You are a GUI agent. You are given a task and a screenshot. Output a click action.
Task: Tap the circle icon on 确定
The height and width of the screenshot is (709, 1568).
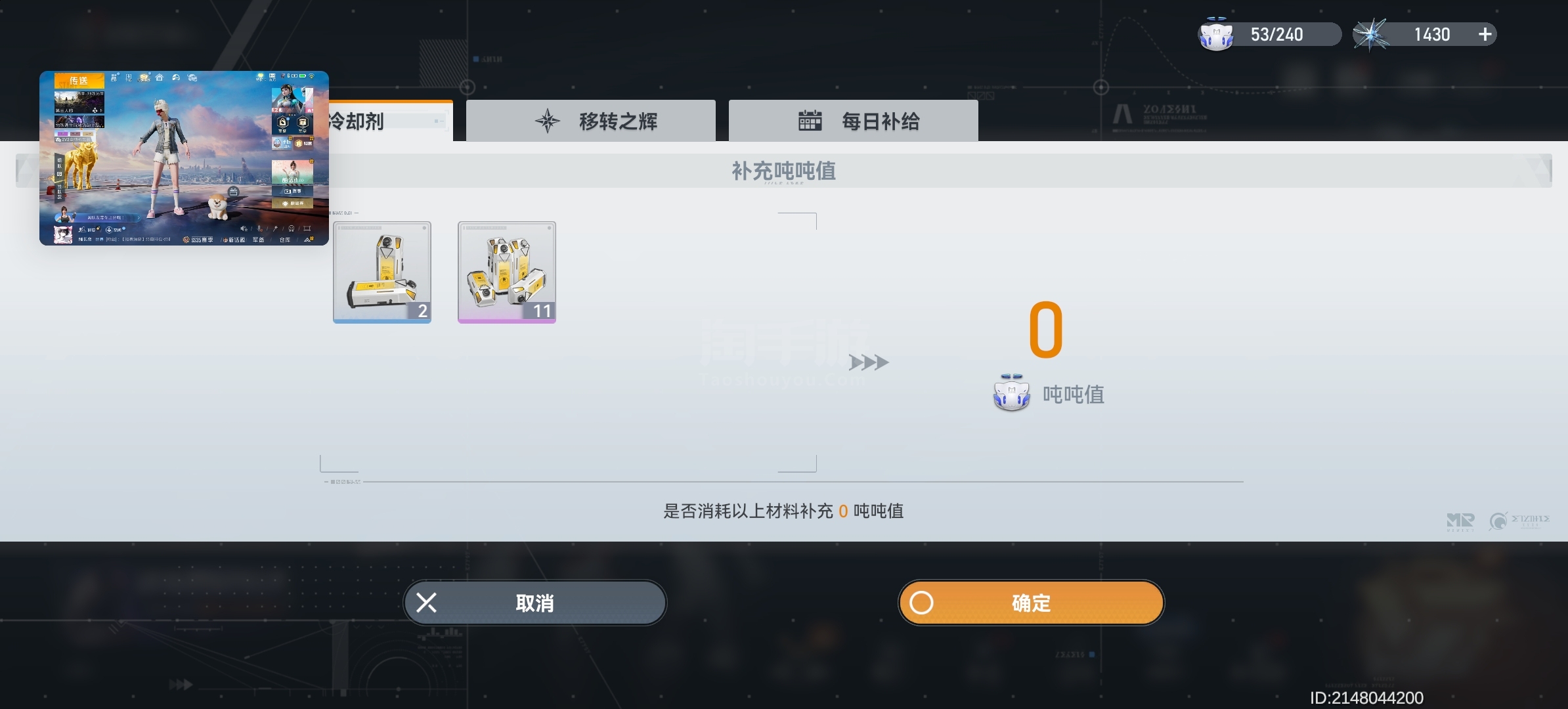pyautogui.click(x=921, y=603)
